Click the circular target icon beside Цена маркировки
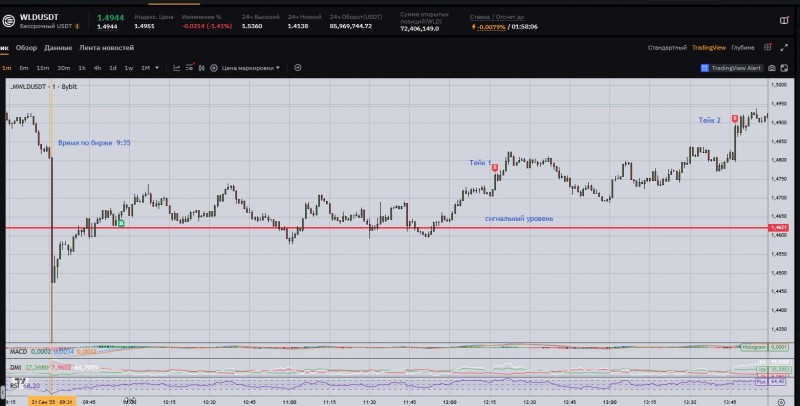Screen dimensions: 800x406 (214, 68)
